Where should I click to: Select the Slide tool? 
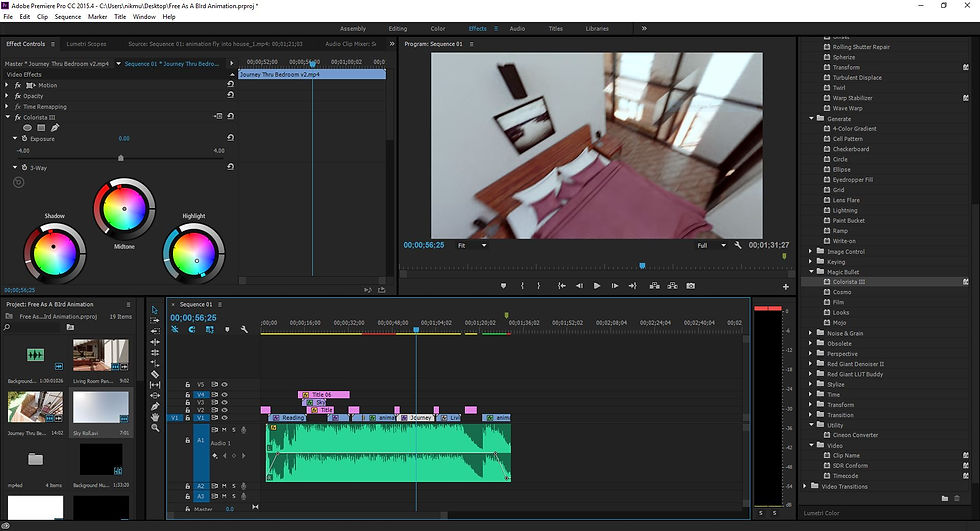[x=155, y=395]
